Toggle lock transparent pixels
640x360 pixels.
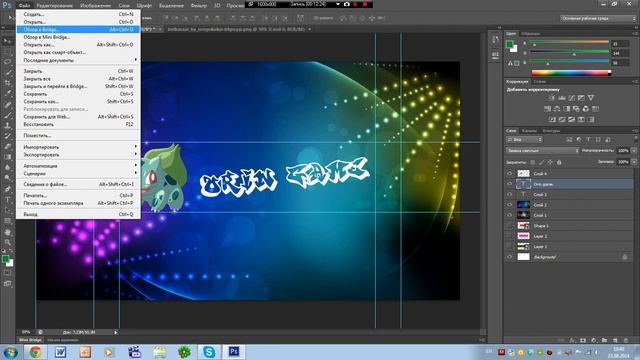pos(533,162)
